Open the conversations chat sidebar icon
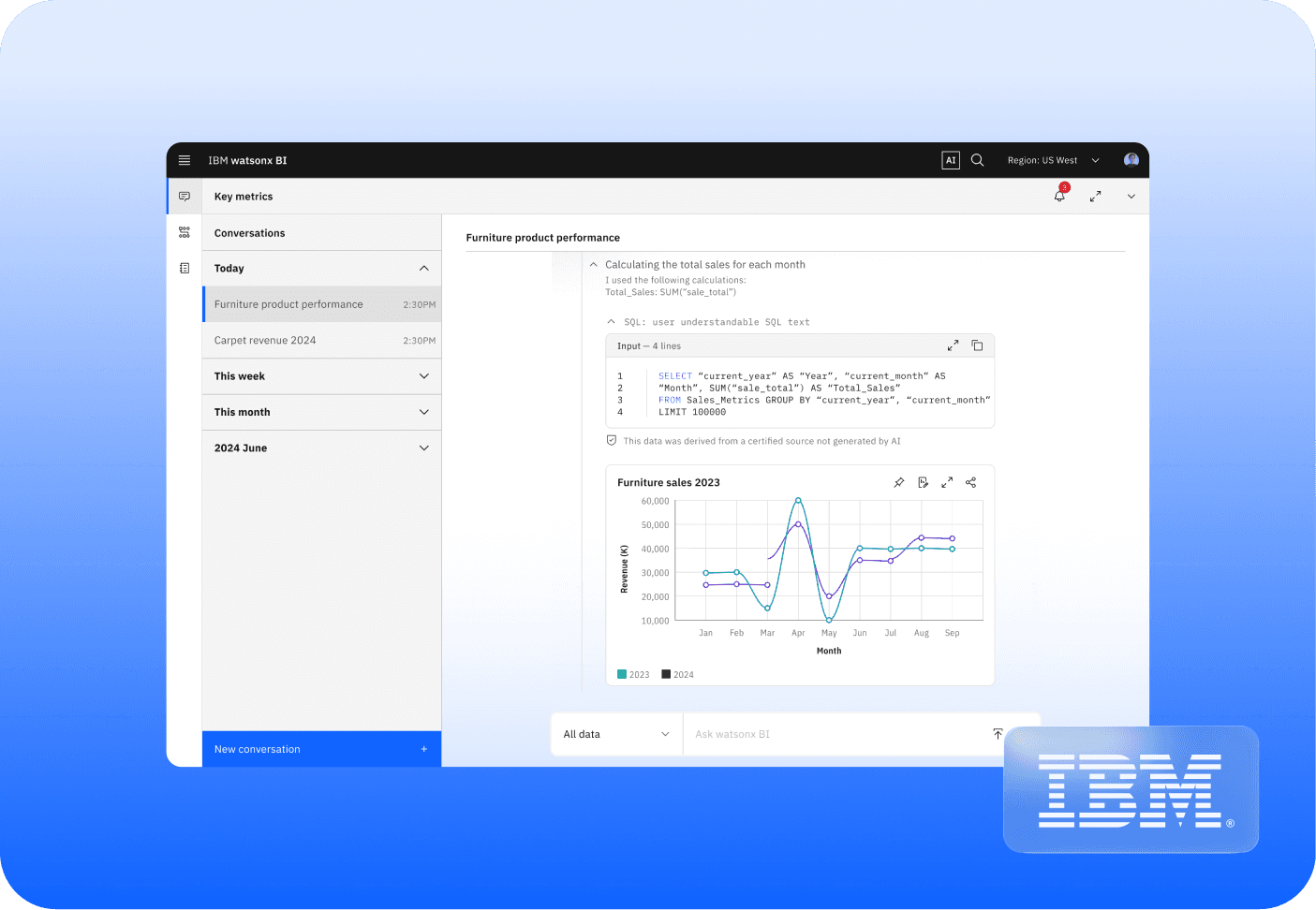1316x910 pixels. pos(185,197)
